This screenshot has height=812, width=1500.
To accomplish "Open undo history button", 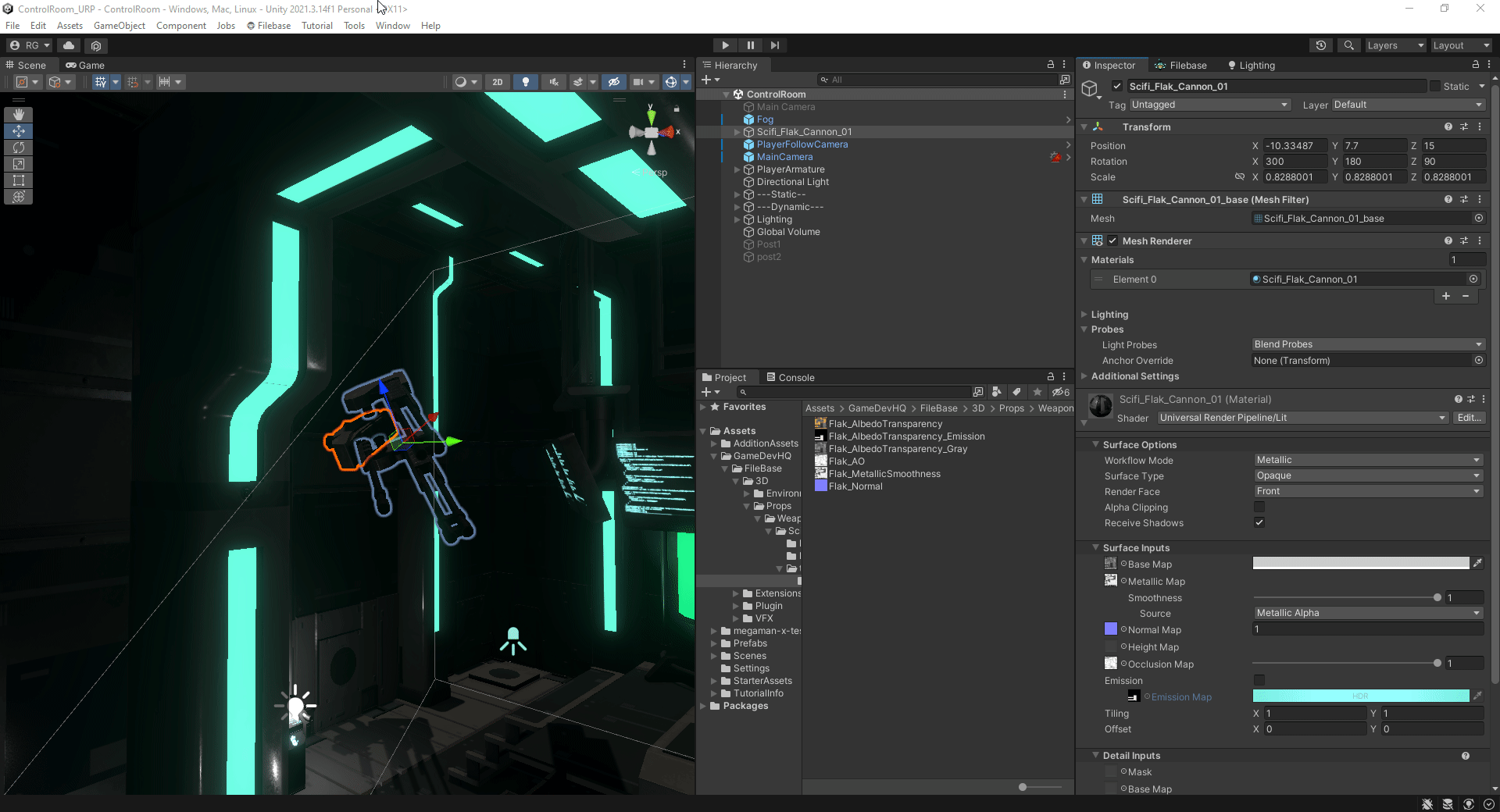I will point(1321,45).
